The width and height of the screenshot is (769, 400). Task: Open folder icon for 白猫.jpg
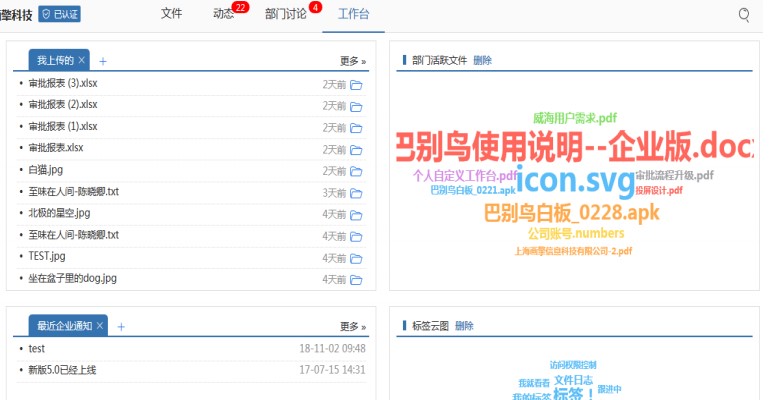356,172
